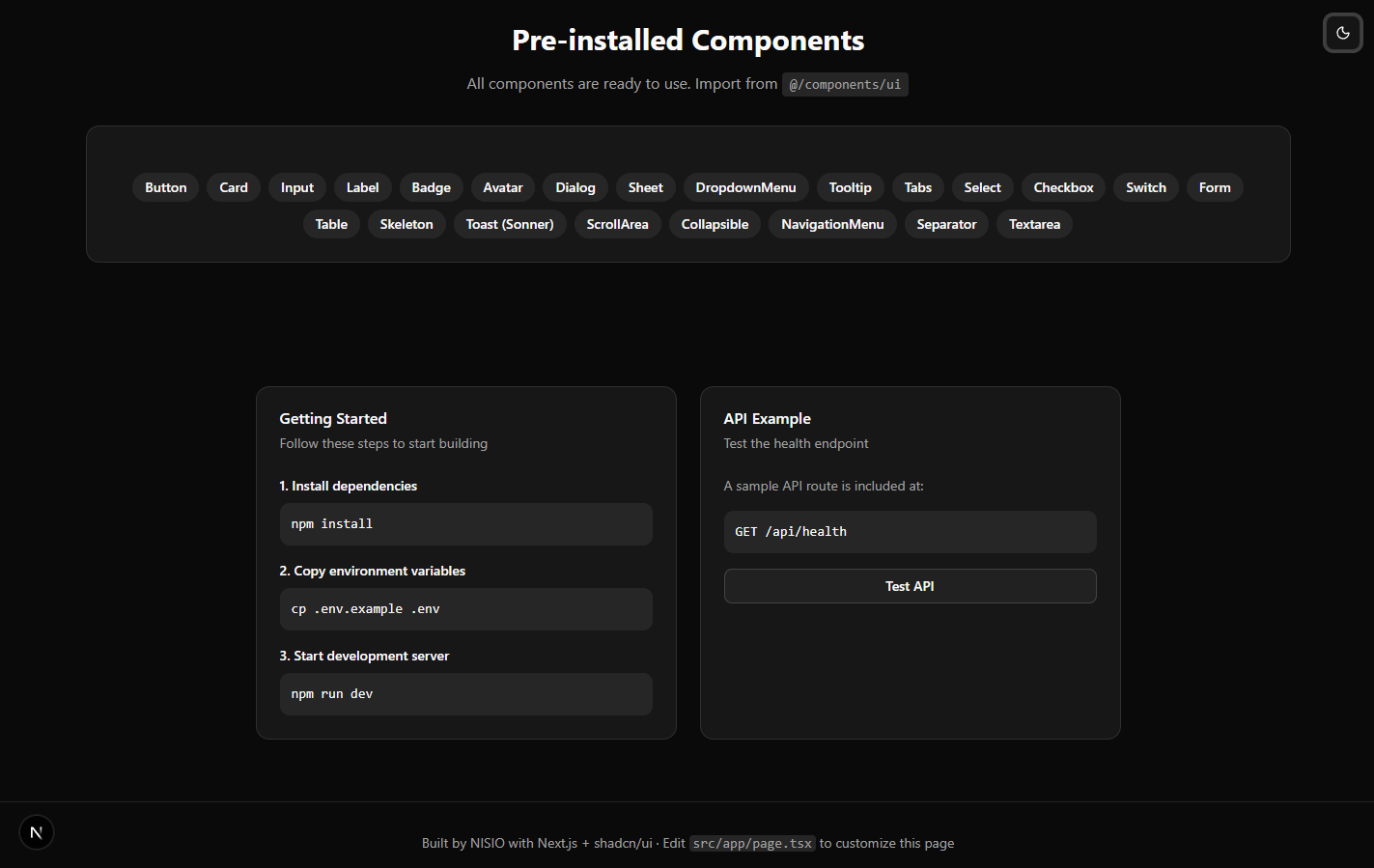Click the Label component badge
Viewport: 1374px width, 868px height.
pyautogui.click(x=363, y=187)
